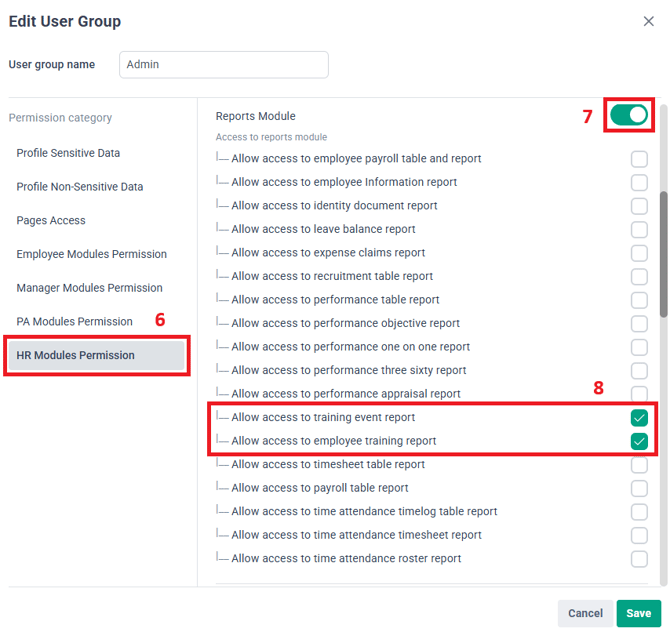
Task: Click the Save button
Action: click(638, 613)
